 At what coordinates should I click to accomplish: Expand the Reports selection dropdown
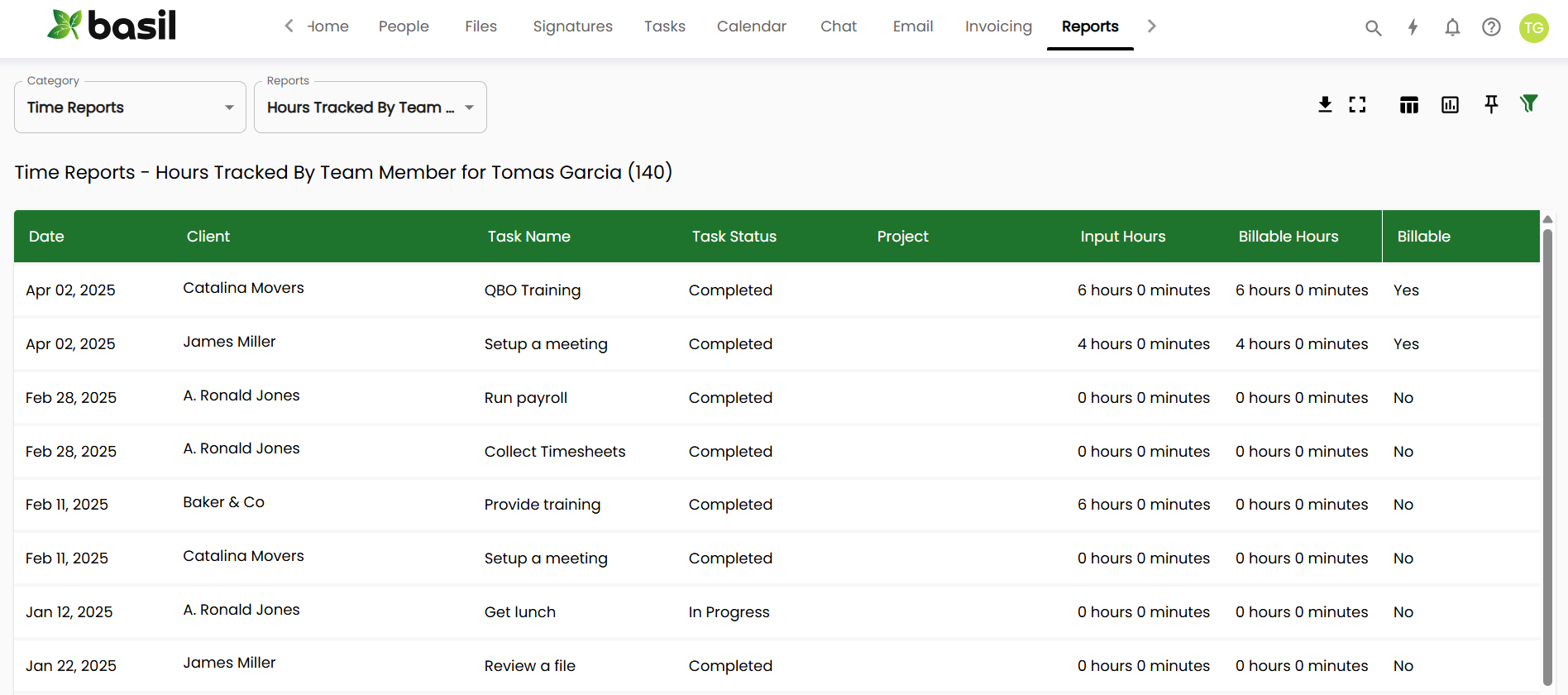pyautogui.click(x=370, y=108)
